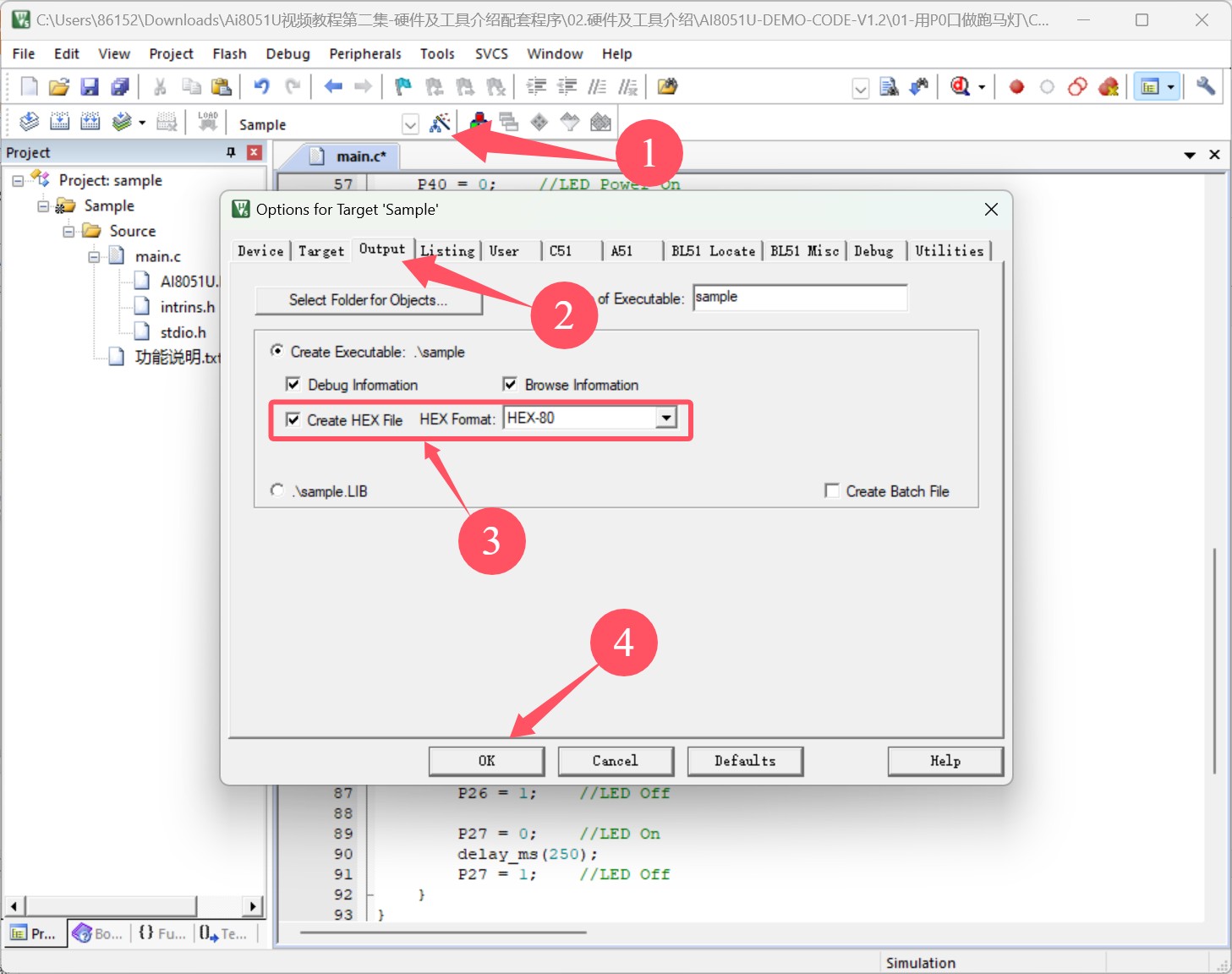Open the Sample target selector dropdown
Image resolution: width=1232 pixels, height=974 pixels.
410,124
